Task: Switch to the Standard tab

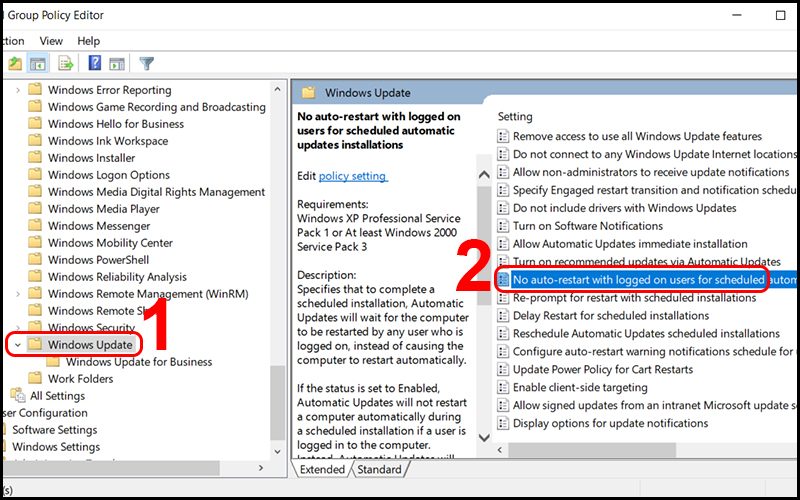Action: coord(379,469)
